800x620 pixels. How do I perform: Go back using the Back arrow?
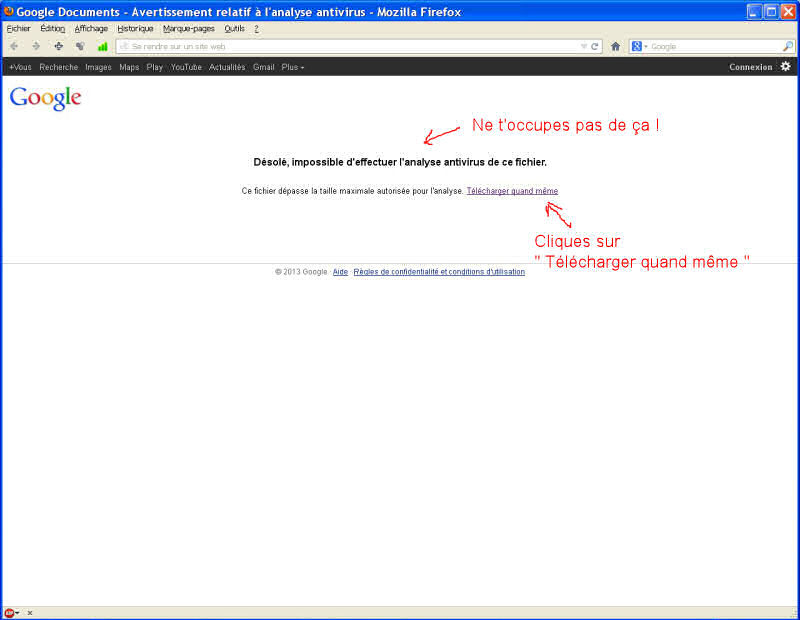point(14,46)
